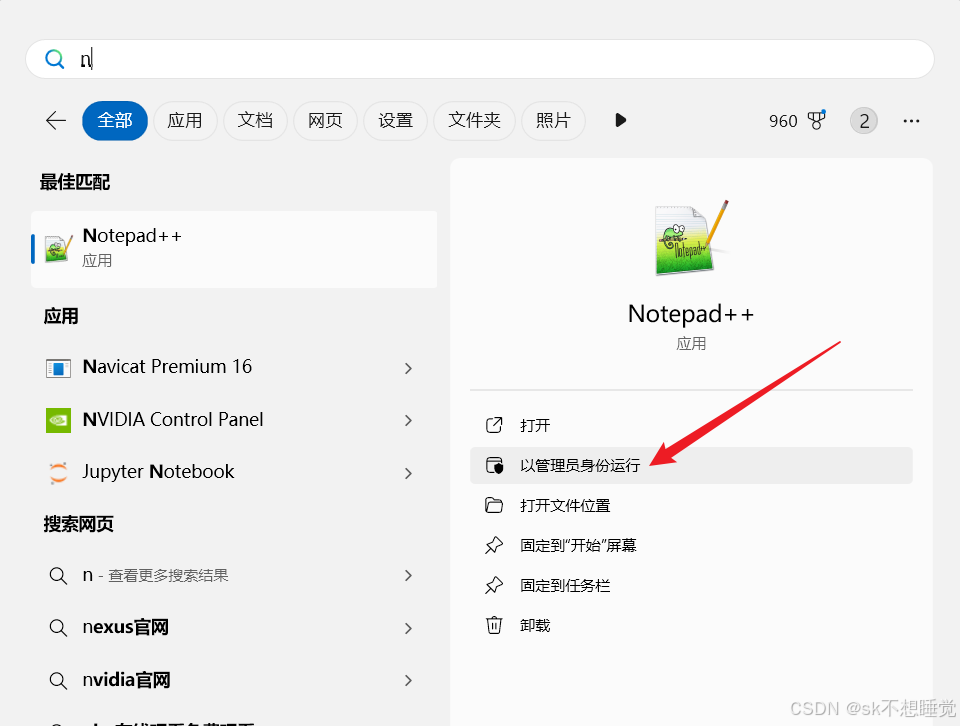Choose 固定到"开始"屏幕
Image resolution: width=960 pixels, height=726 pixels.
pyautogui.click(x=691, y=545)
